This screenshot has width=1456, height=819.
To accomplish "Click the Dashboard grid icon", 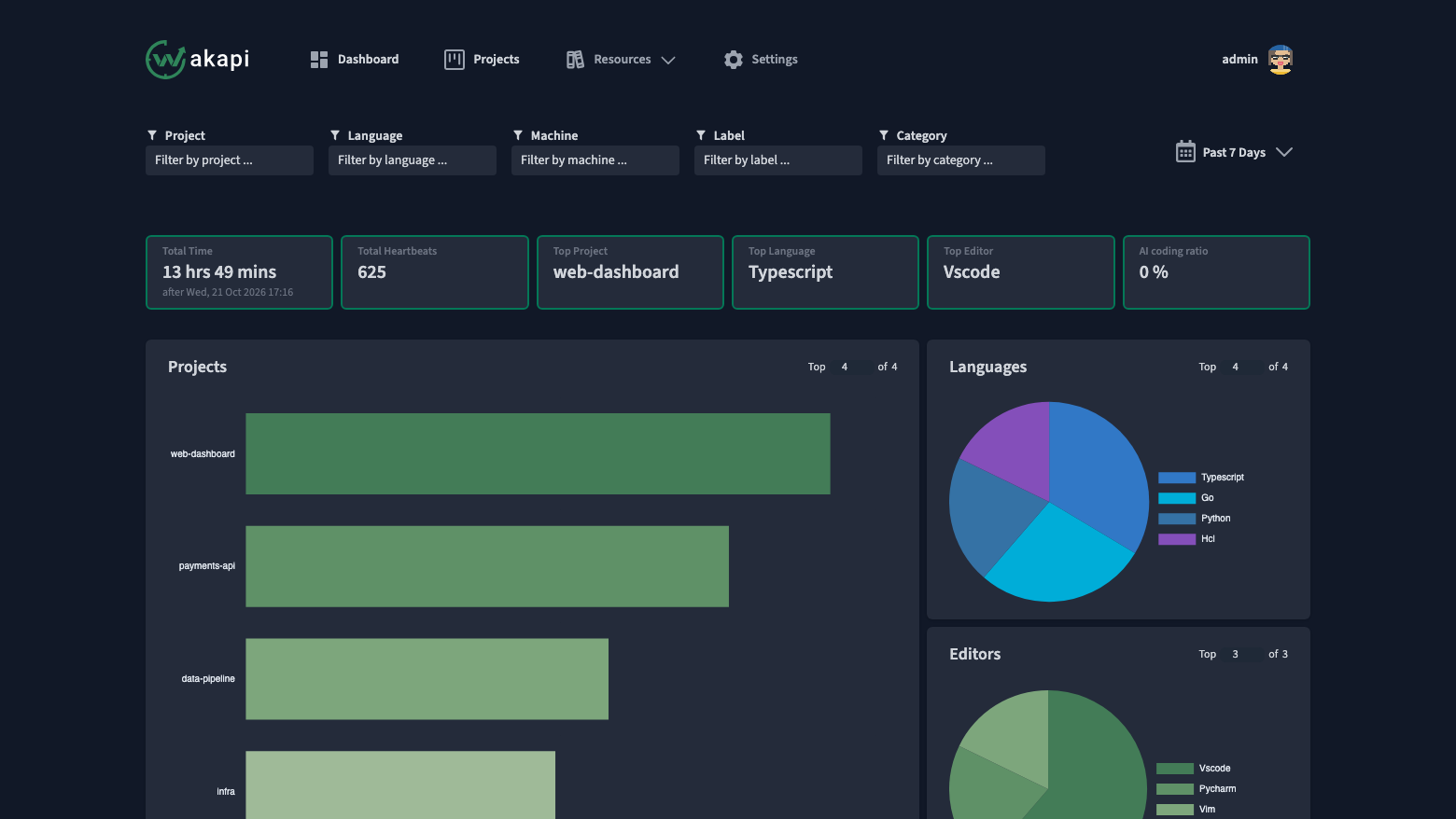I will pos(319,60).
